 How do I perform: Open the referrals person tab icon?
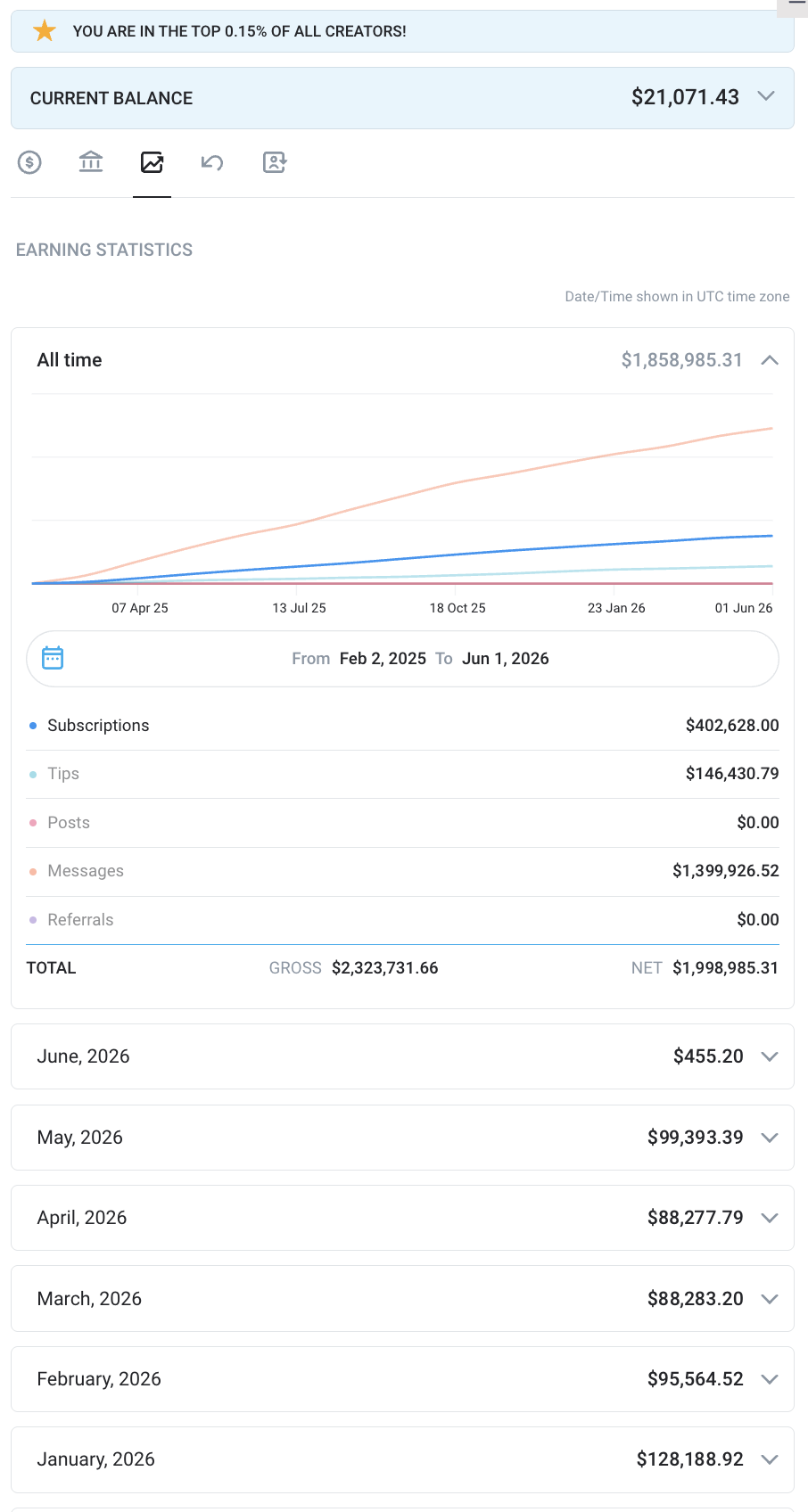click(x=274, y=162)
